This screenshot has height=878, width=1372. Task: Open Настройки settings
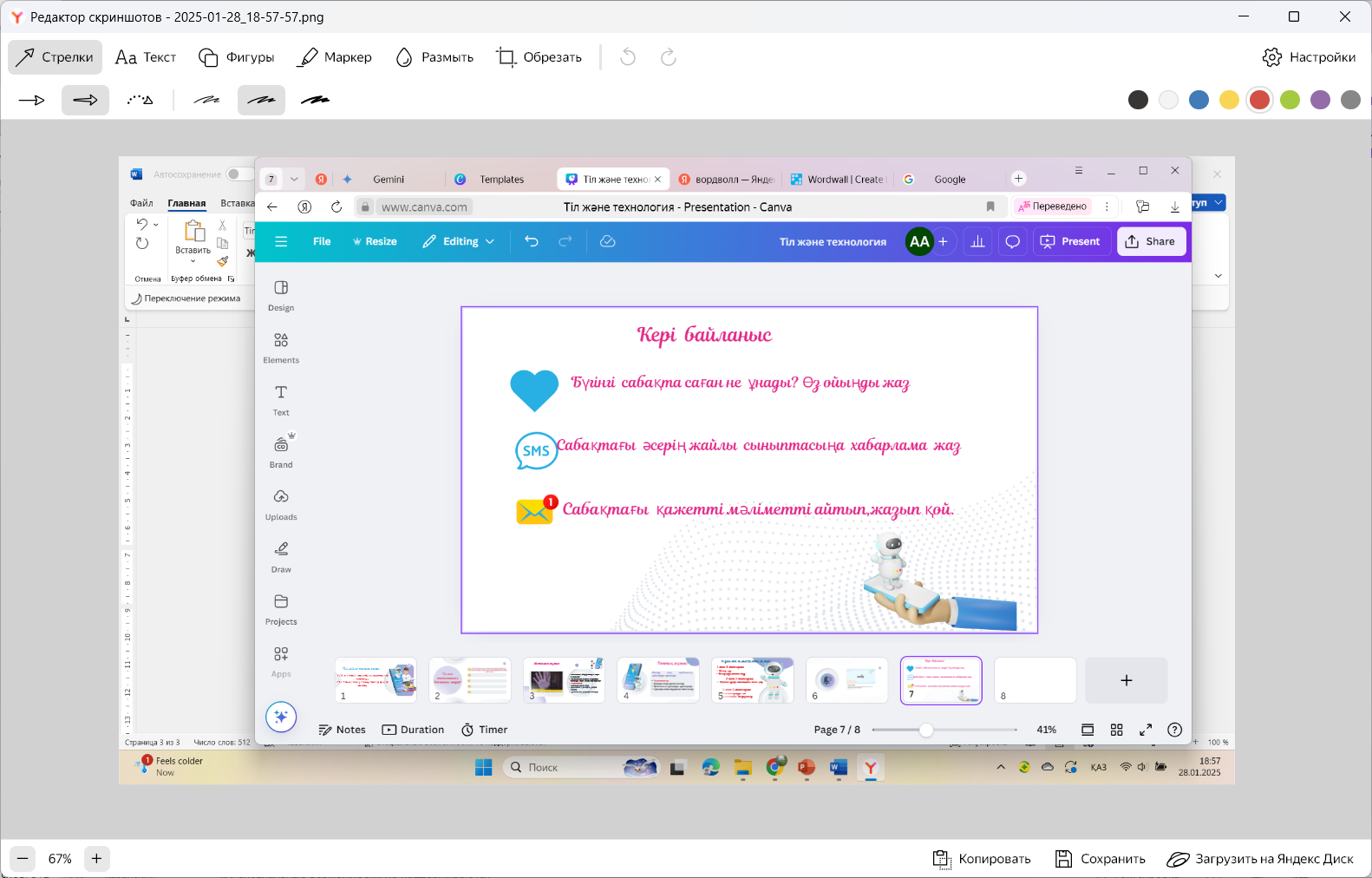[x=1309, y=57]
